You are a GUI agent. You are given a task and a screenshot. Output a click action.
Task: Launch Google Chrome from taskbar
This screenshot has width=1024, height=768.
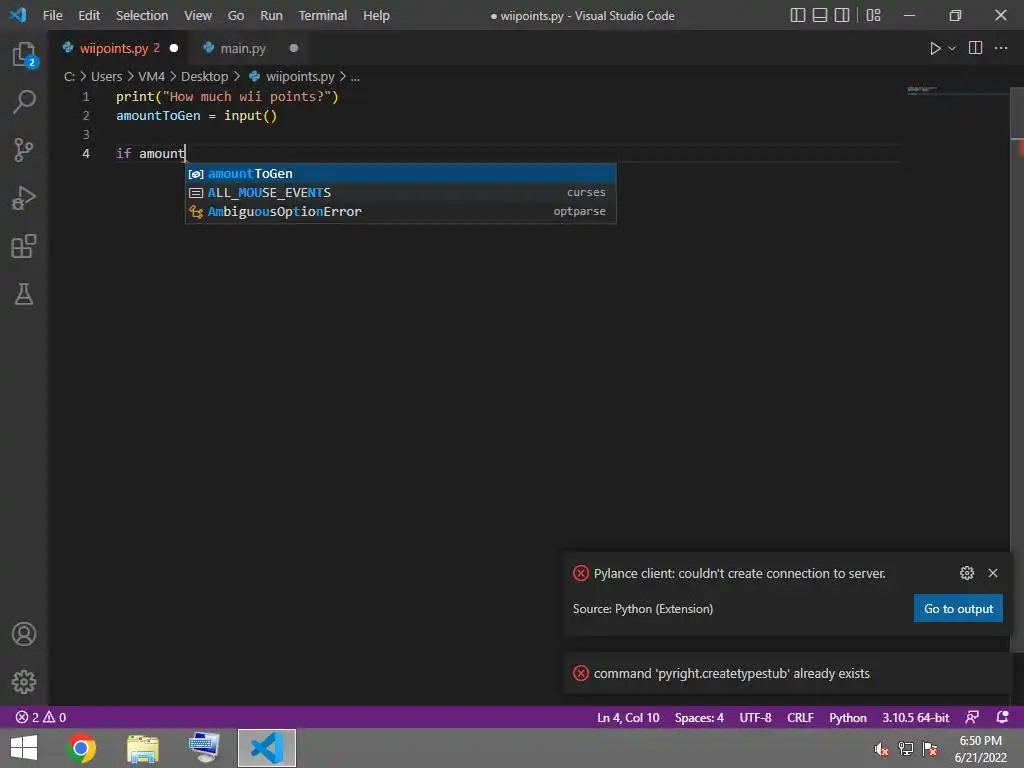coord(82,748)
